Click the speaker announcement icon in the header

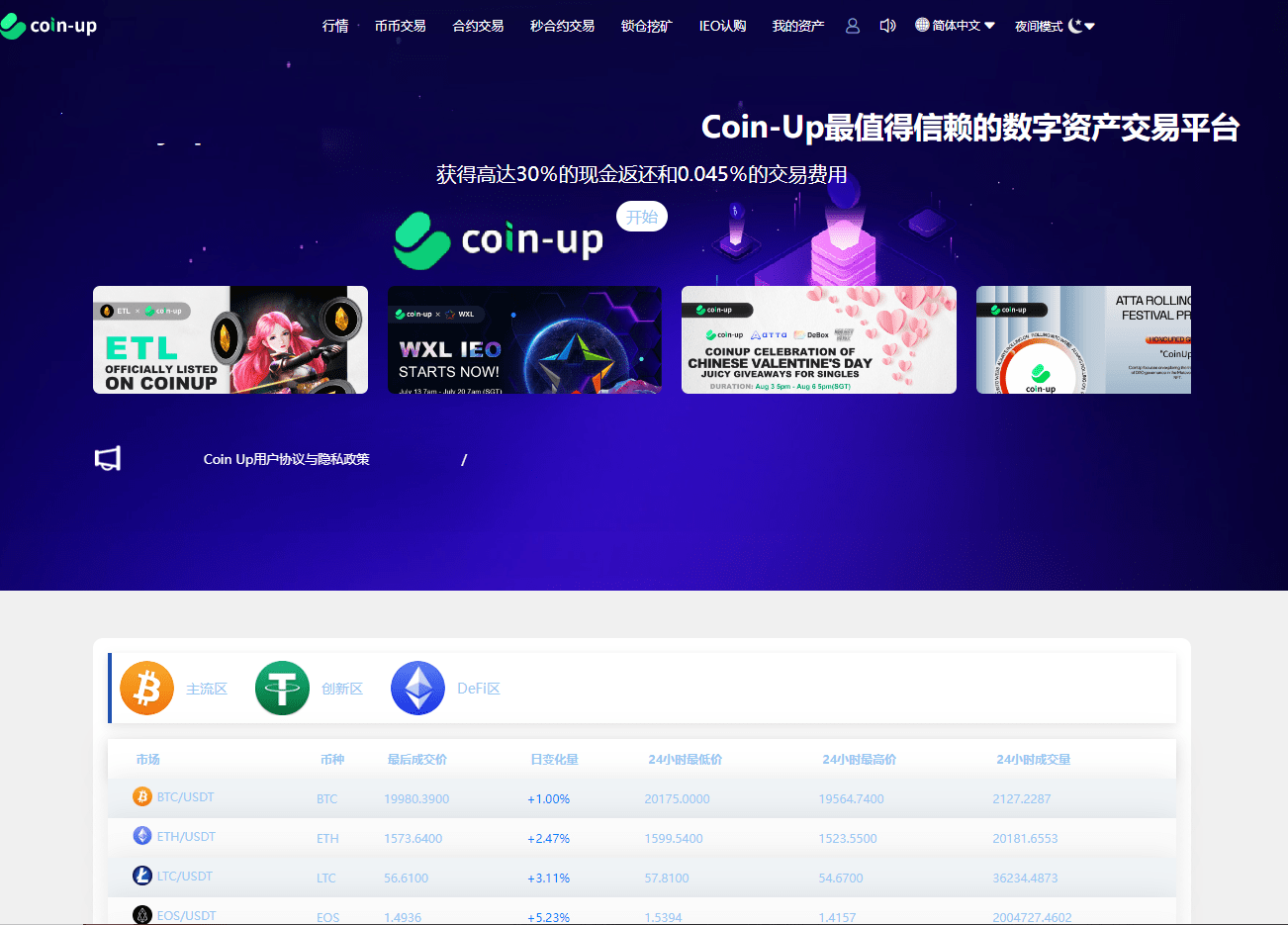pyautogui.click(x=887, y=26)
